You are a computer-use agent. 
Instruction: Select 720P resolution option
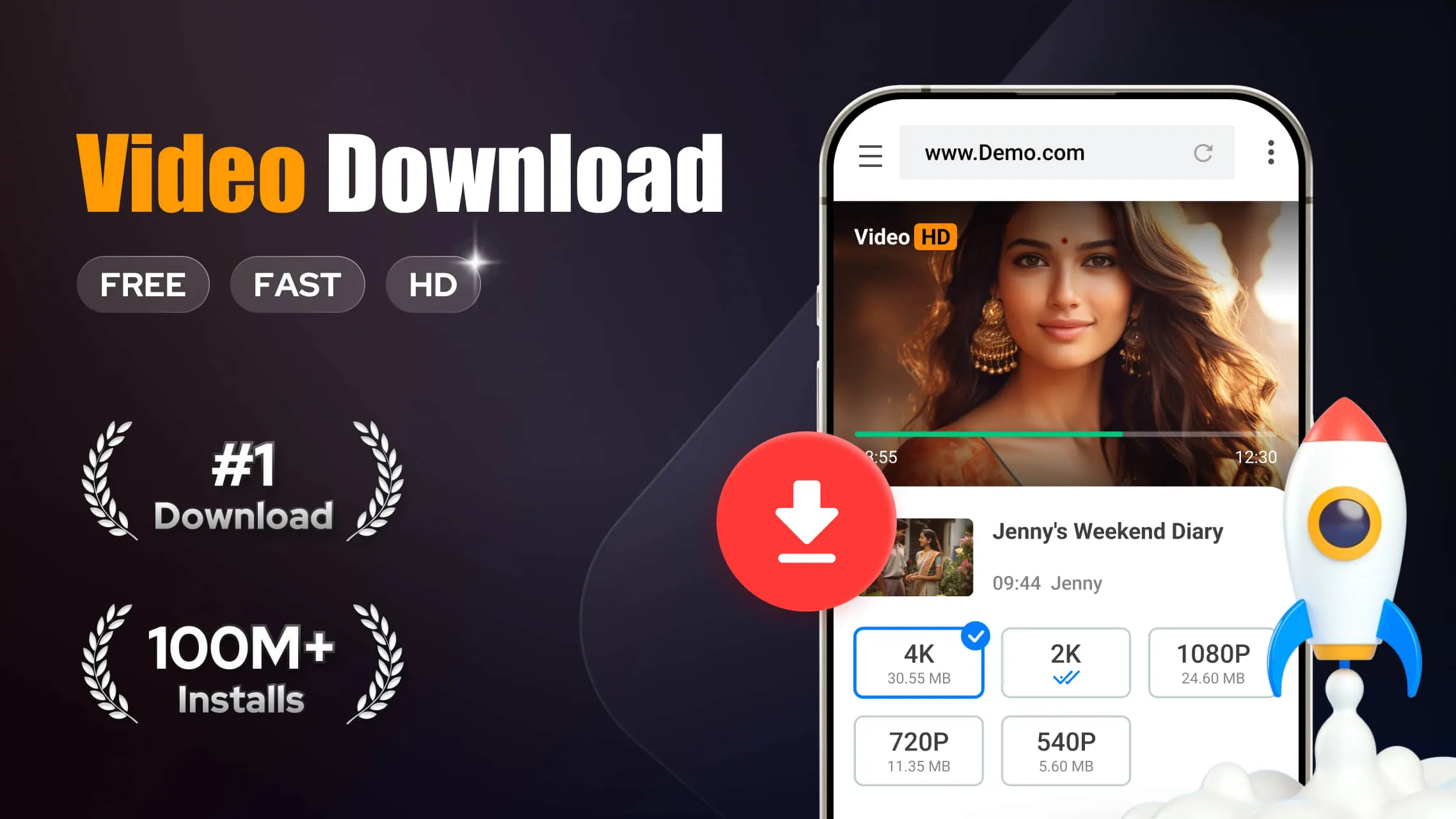(x=917, y=750)
